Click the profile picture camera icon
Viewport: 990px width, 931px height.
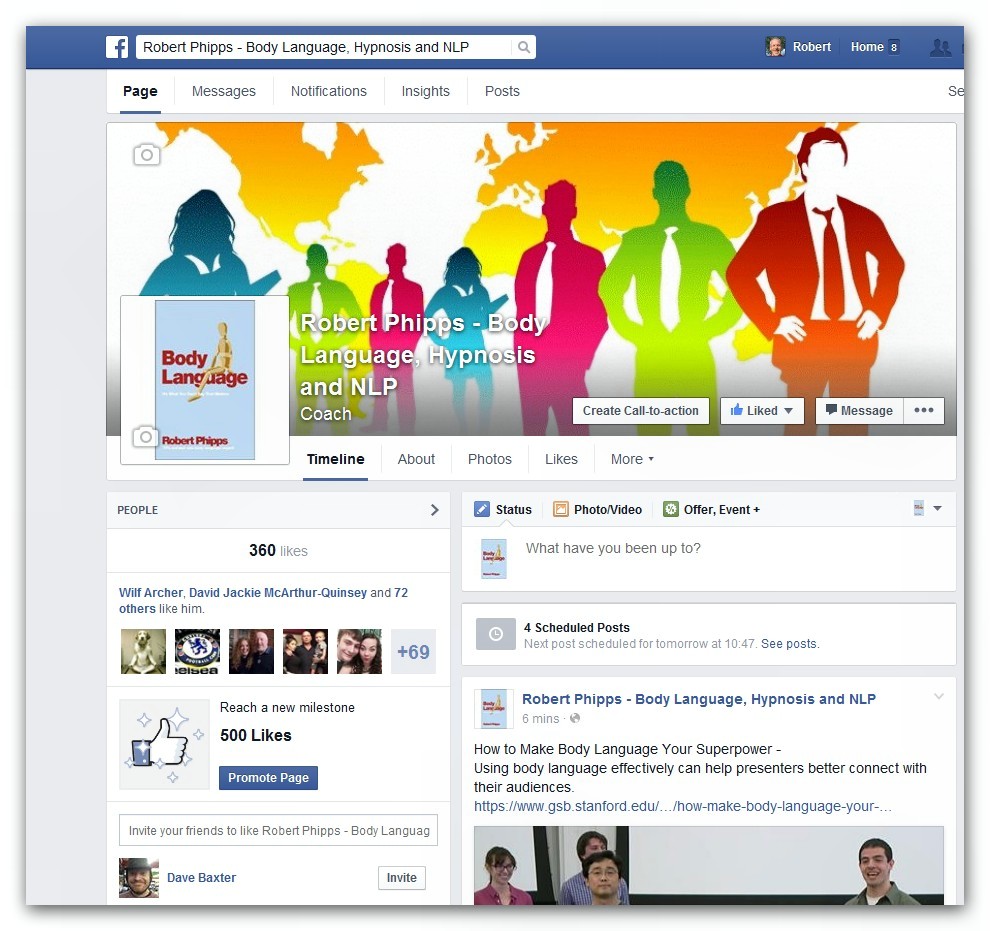[x=145, y=436]
